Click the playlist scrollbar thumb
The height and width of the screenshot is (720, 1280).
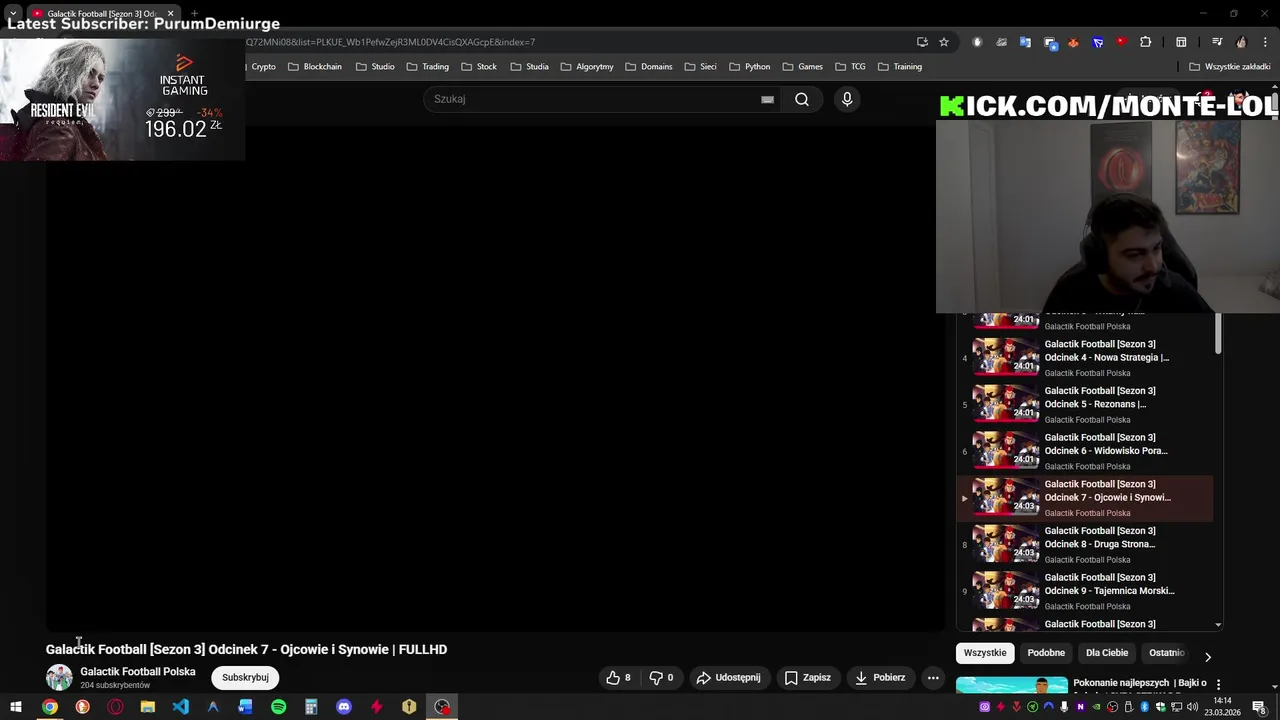[1218, 333]
